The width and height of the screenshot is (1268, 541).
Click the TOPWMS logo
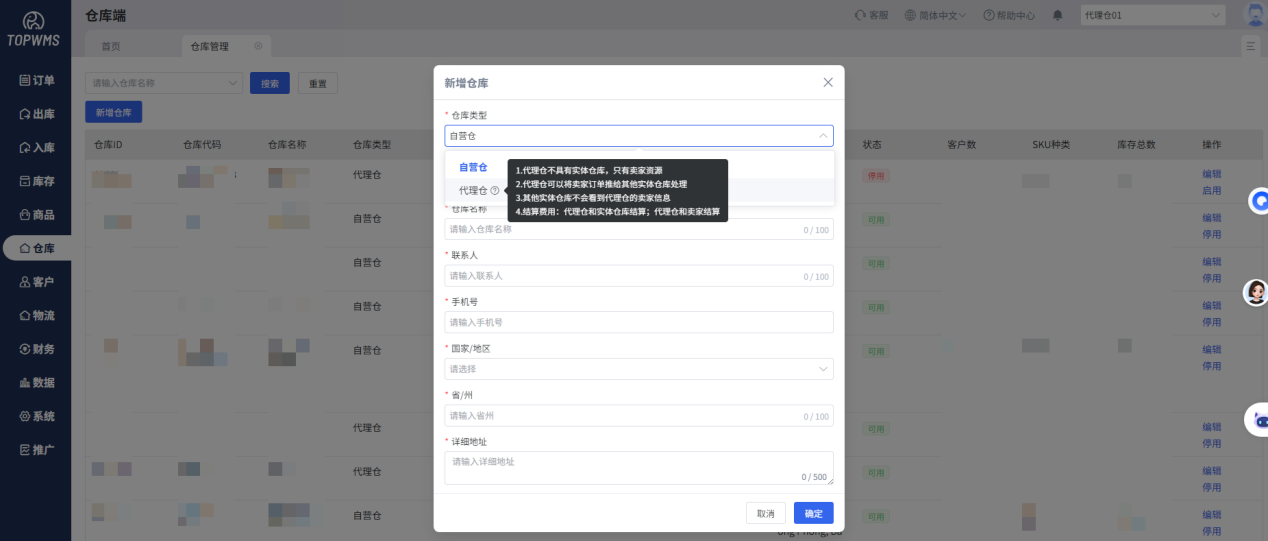click(x=35, y=30)
